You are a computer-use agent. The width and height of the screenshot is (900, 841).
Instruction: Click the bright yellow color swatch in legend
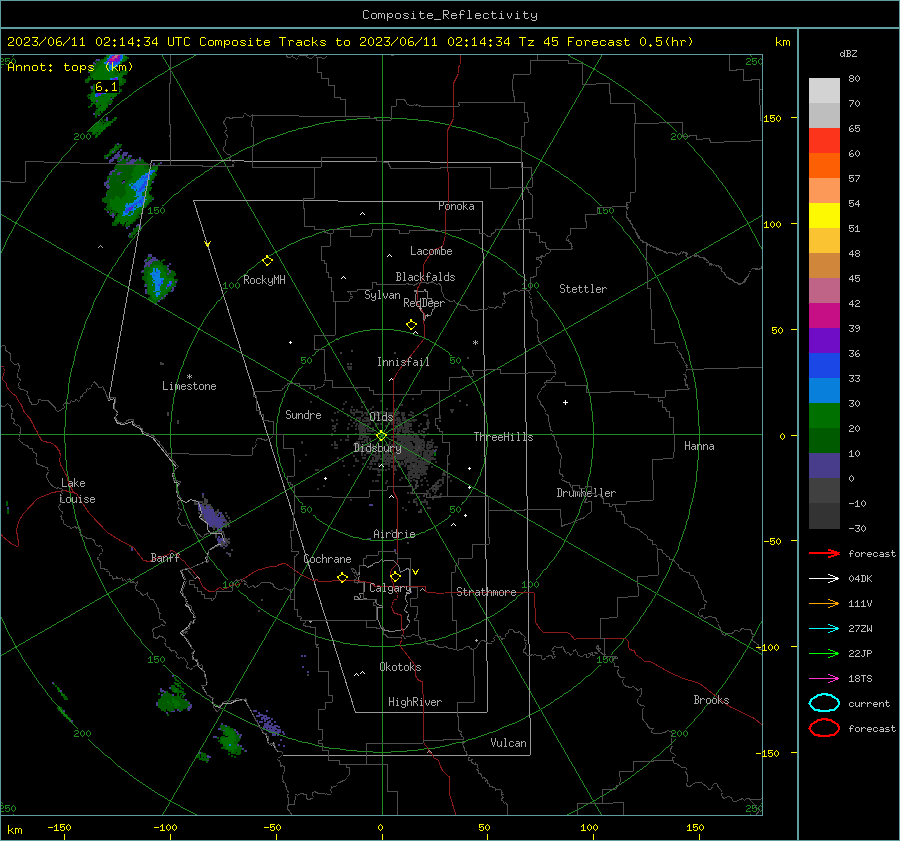click(824, 215)
